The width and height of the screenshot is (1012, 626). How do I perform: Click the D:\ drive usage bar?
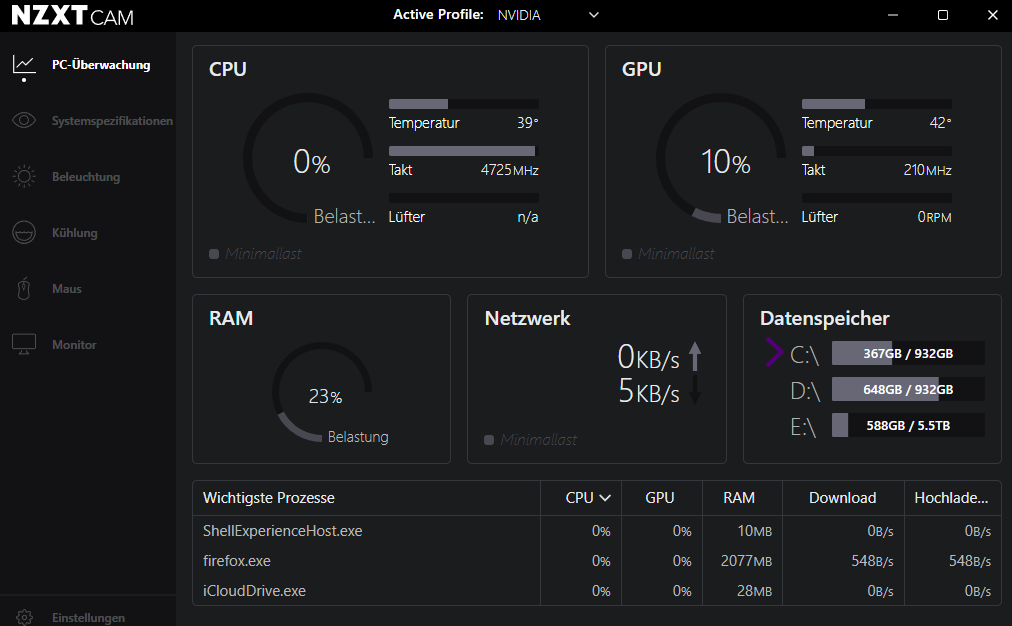908,389
